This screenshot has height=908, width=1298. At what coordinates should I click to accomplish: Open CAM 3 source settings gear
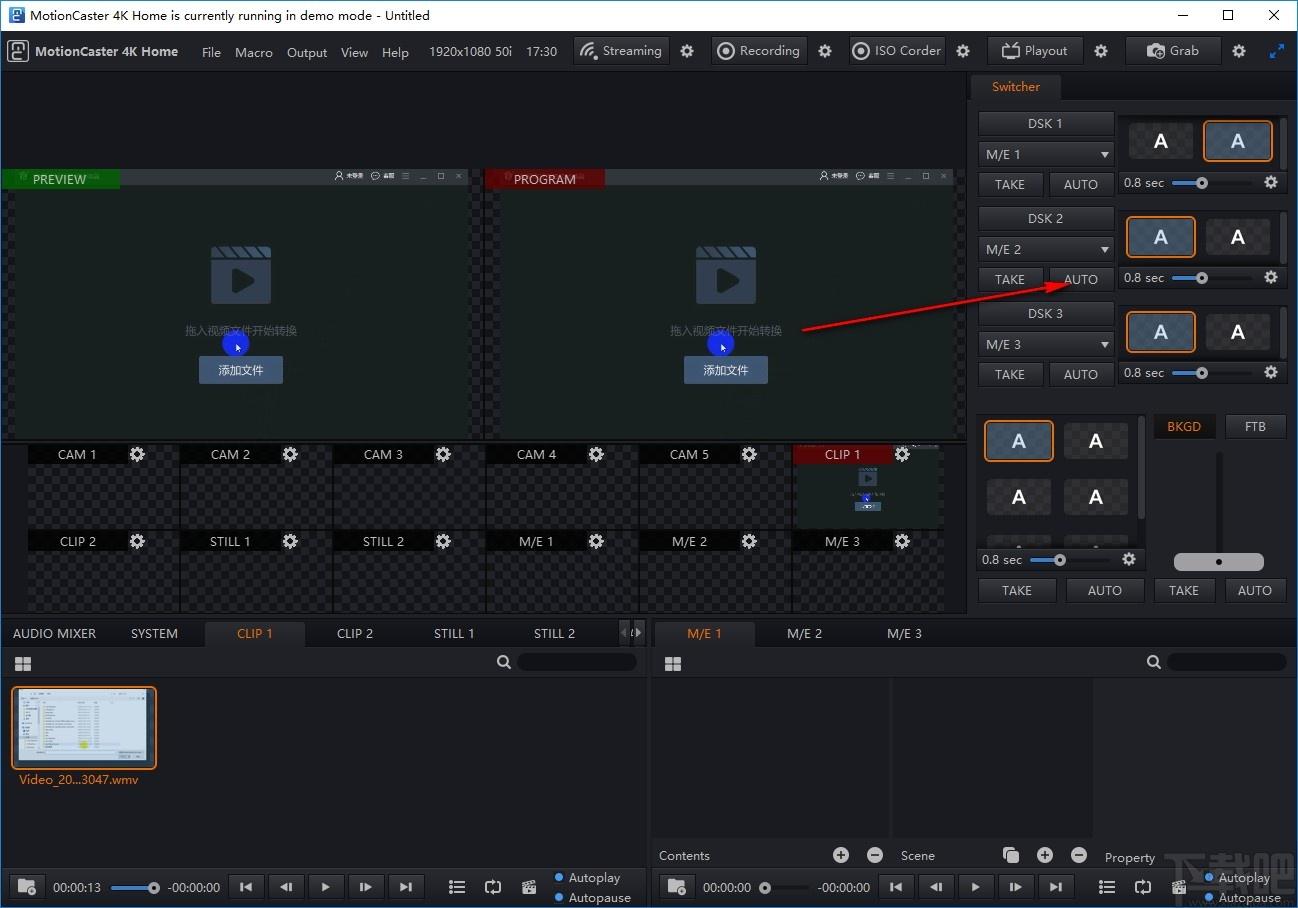(x=443, y=454)
